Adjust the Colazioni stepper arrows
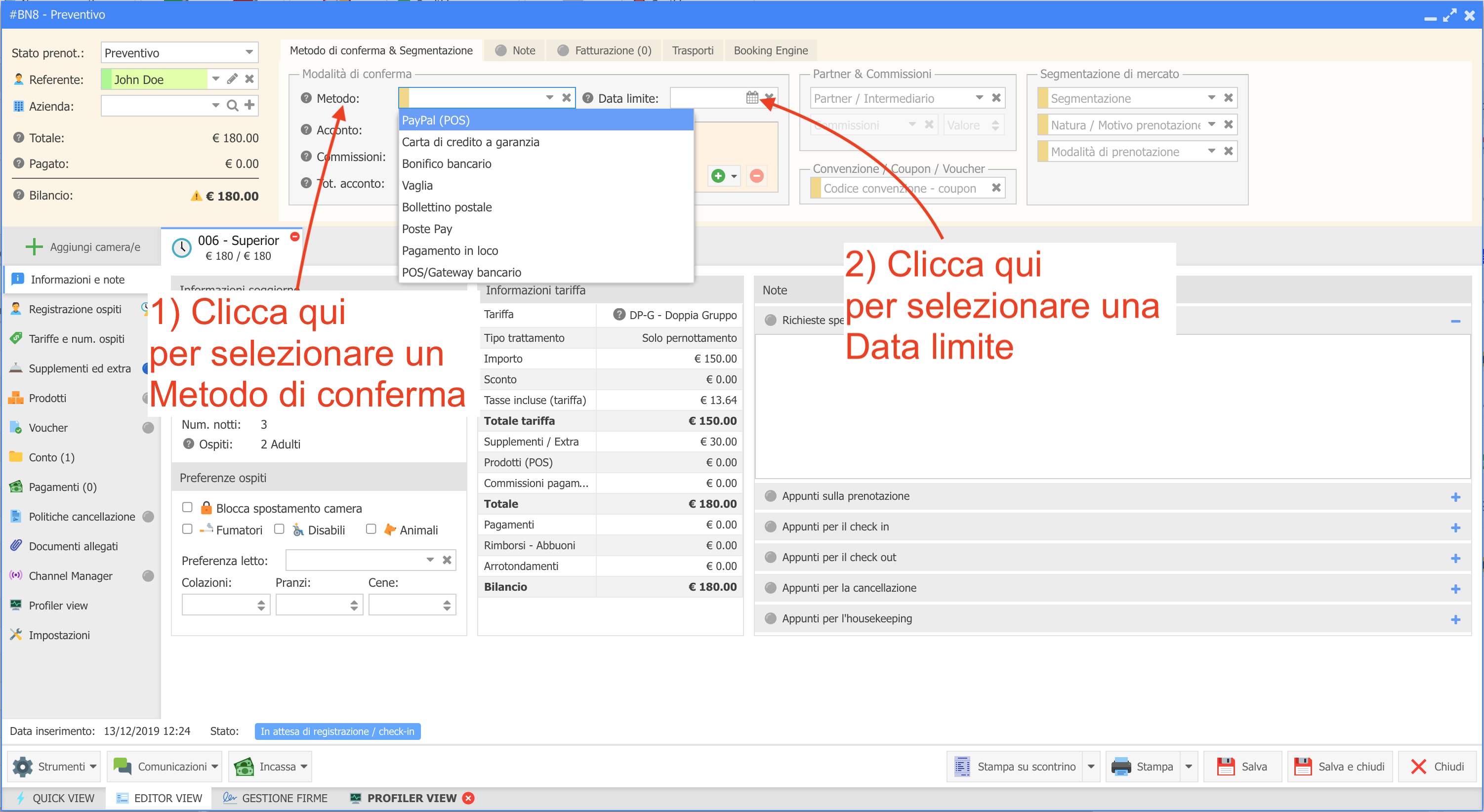The image size is (1484, 812). click(261, 605)
